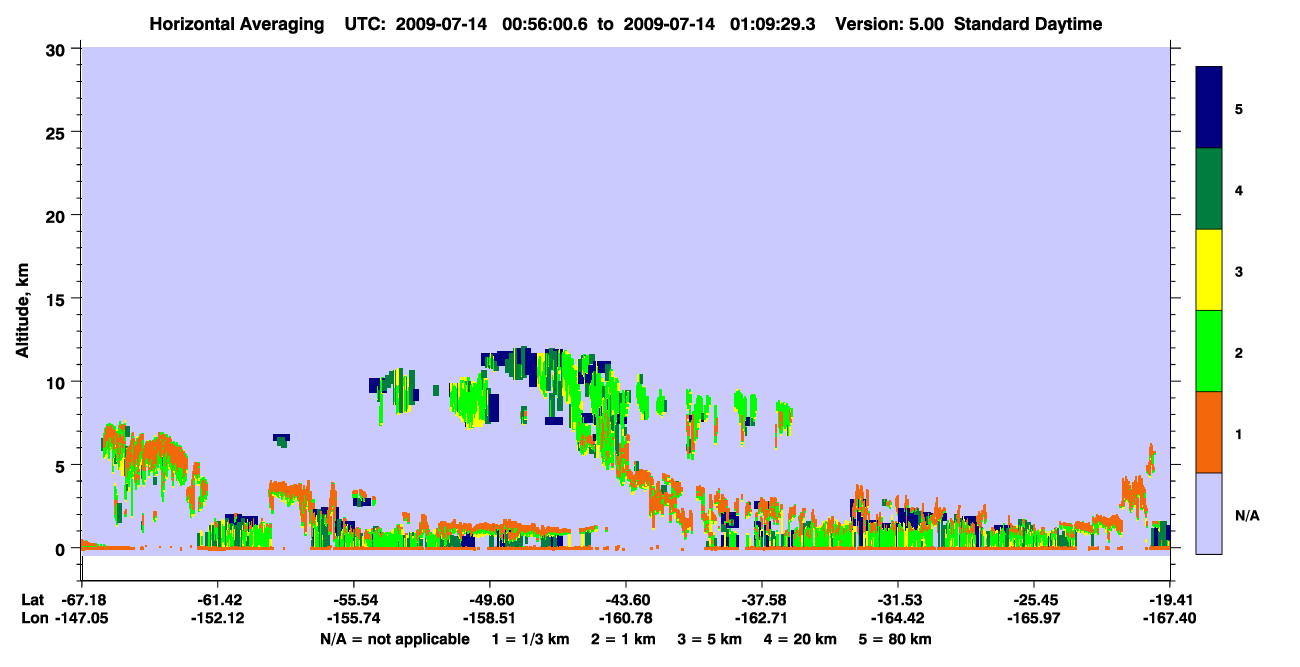Image resolution: width=1300 pixels, height=667 pixels.
Task: Click legend text '3 = 5 km'
Action: coord(709,639)
